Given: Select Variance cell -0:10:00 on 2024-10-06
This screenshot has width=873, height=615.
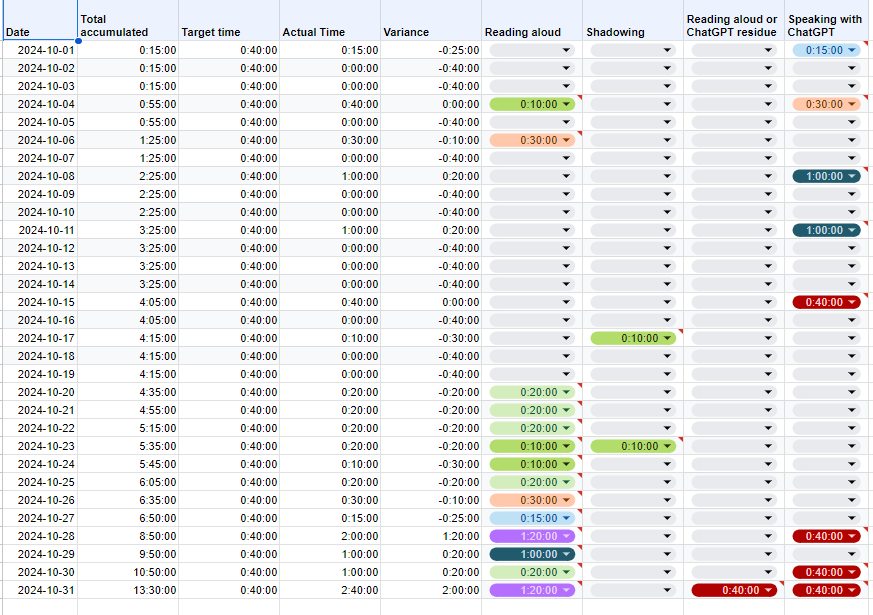Looking at the screenshot, I should (431, 140).
